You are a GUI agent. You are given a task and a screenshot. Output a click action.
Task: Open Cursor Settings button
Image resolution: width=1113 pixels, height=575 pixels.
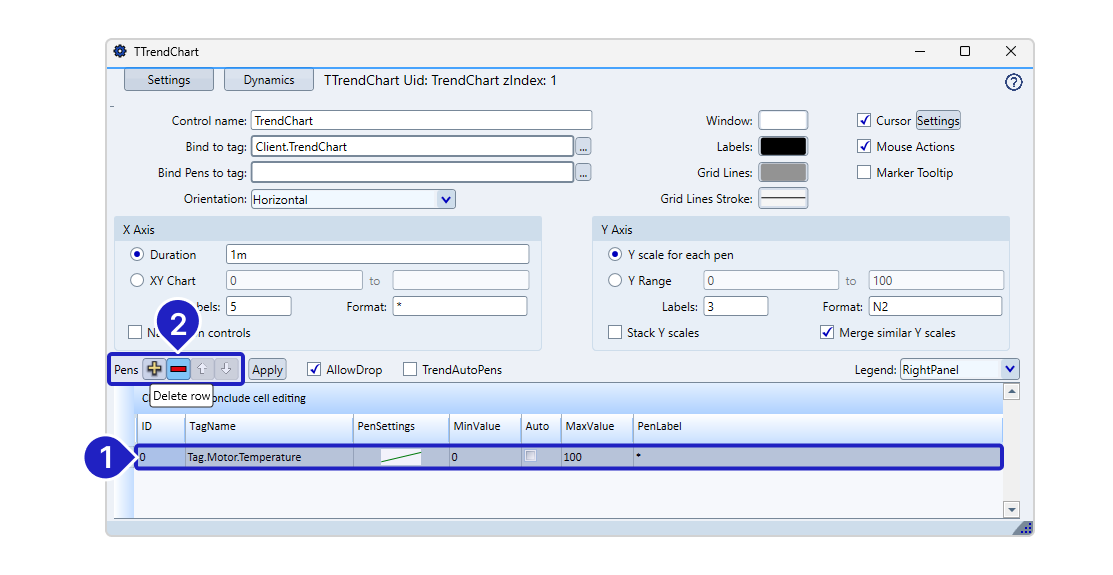point(938,121)
